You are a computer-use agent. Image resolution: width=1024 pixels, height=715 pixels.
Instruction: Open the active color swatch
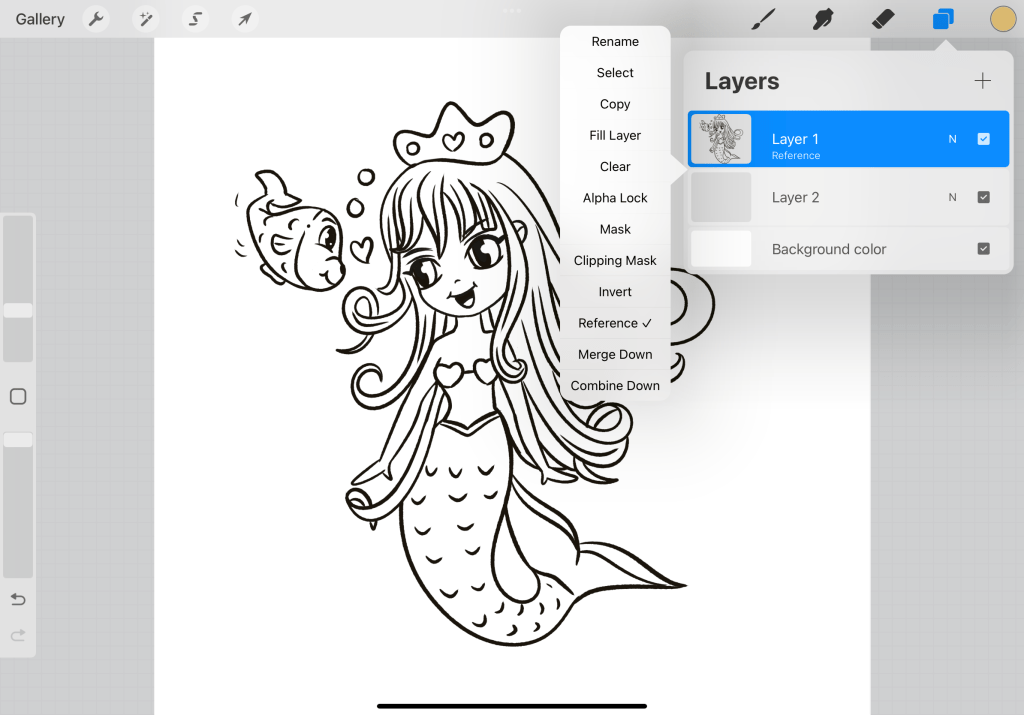coord(1002,19)
